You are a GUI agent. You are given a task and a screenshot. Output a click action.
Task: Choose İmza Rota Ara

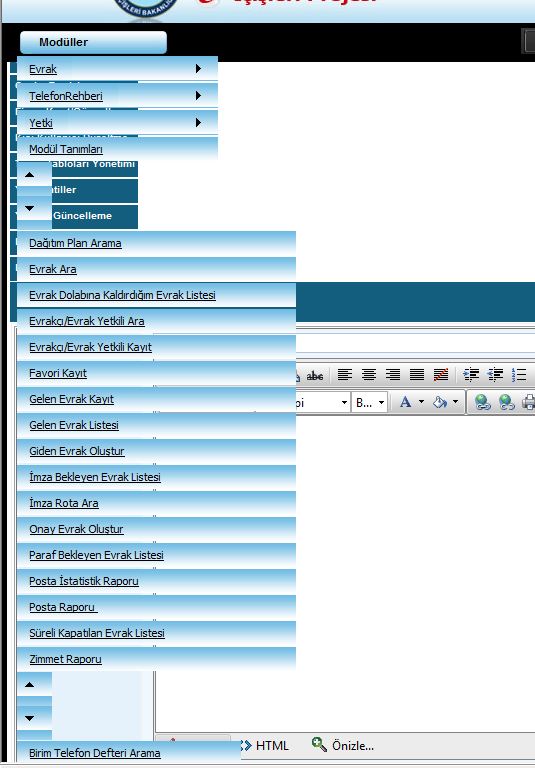click(156, 503)
